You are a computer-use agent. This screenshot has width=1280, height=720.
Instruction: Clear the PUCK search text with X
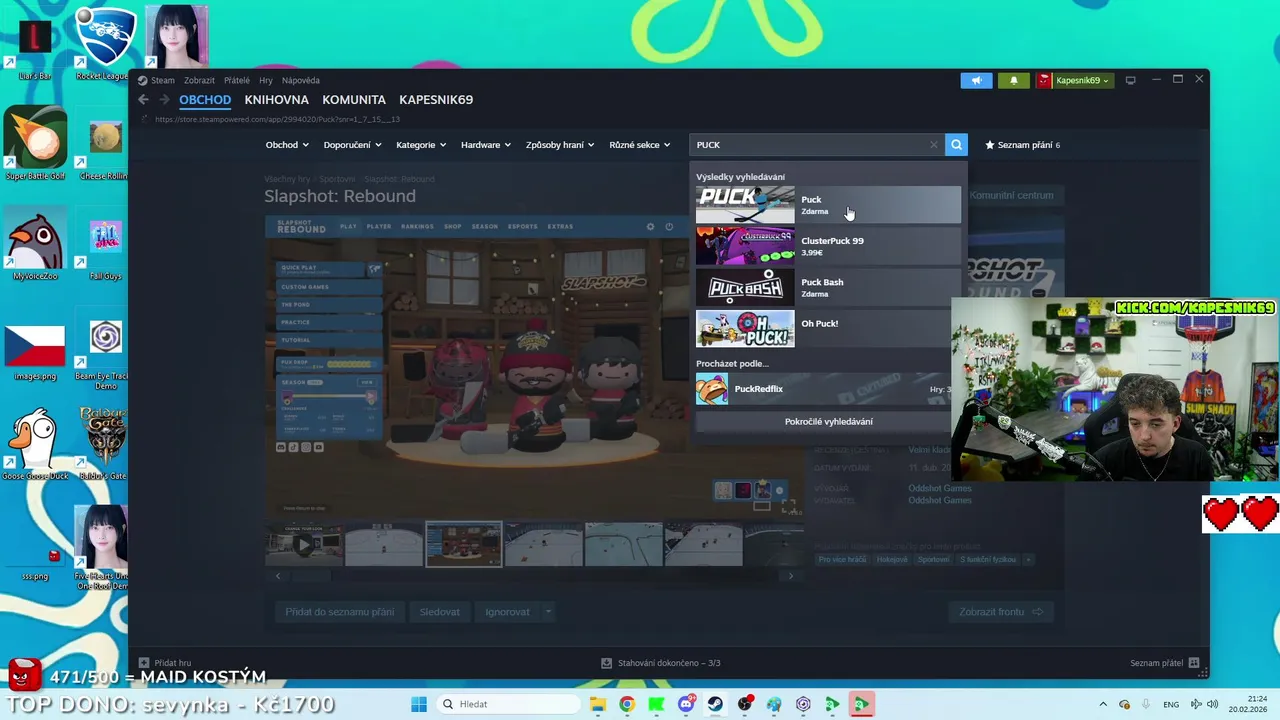click(x=934, y=145)
